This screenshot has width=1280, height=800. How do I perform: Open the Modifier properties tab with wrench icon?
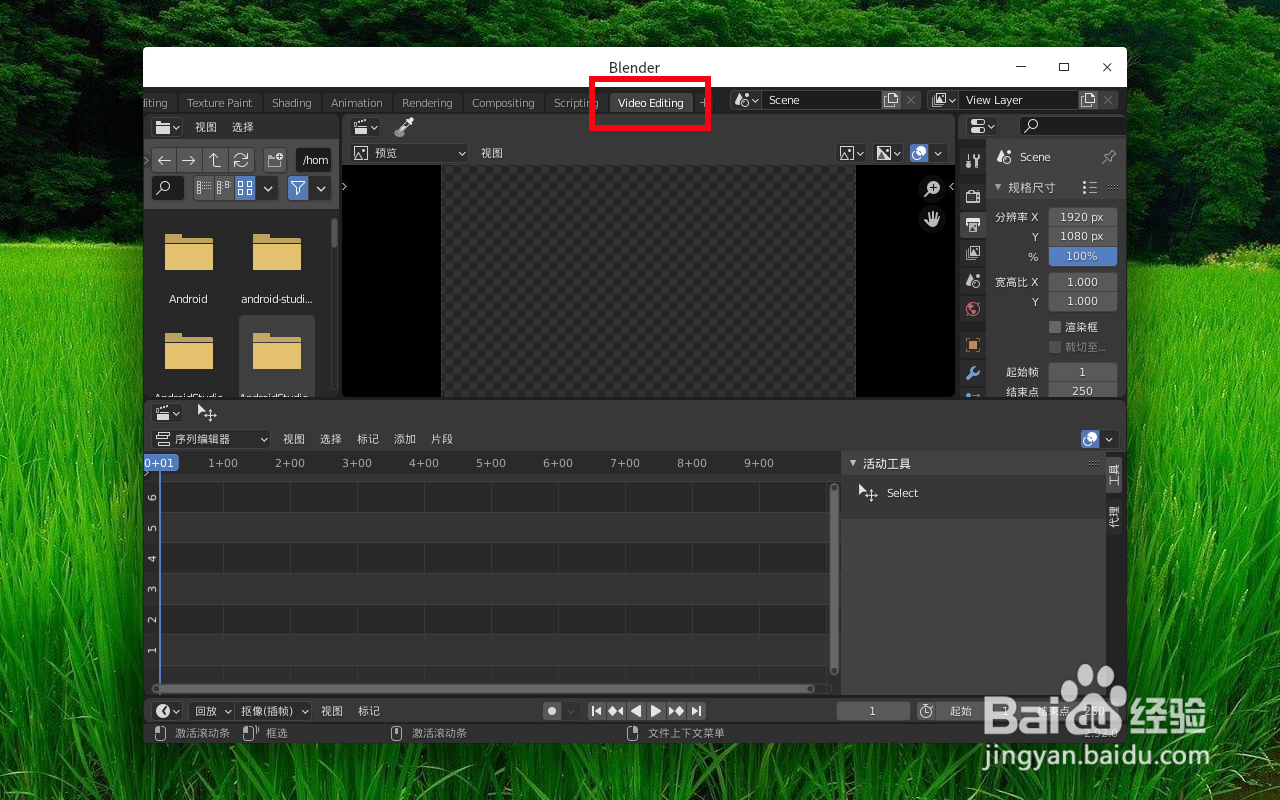[973, 373]
